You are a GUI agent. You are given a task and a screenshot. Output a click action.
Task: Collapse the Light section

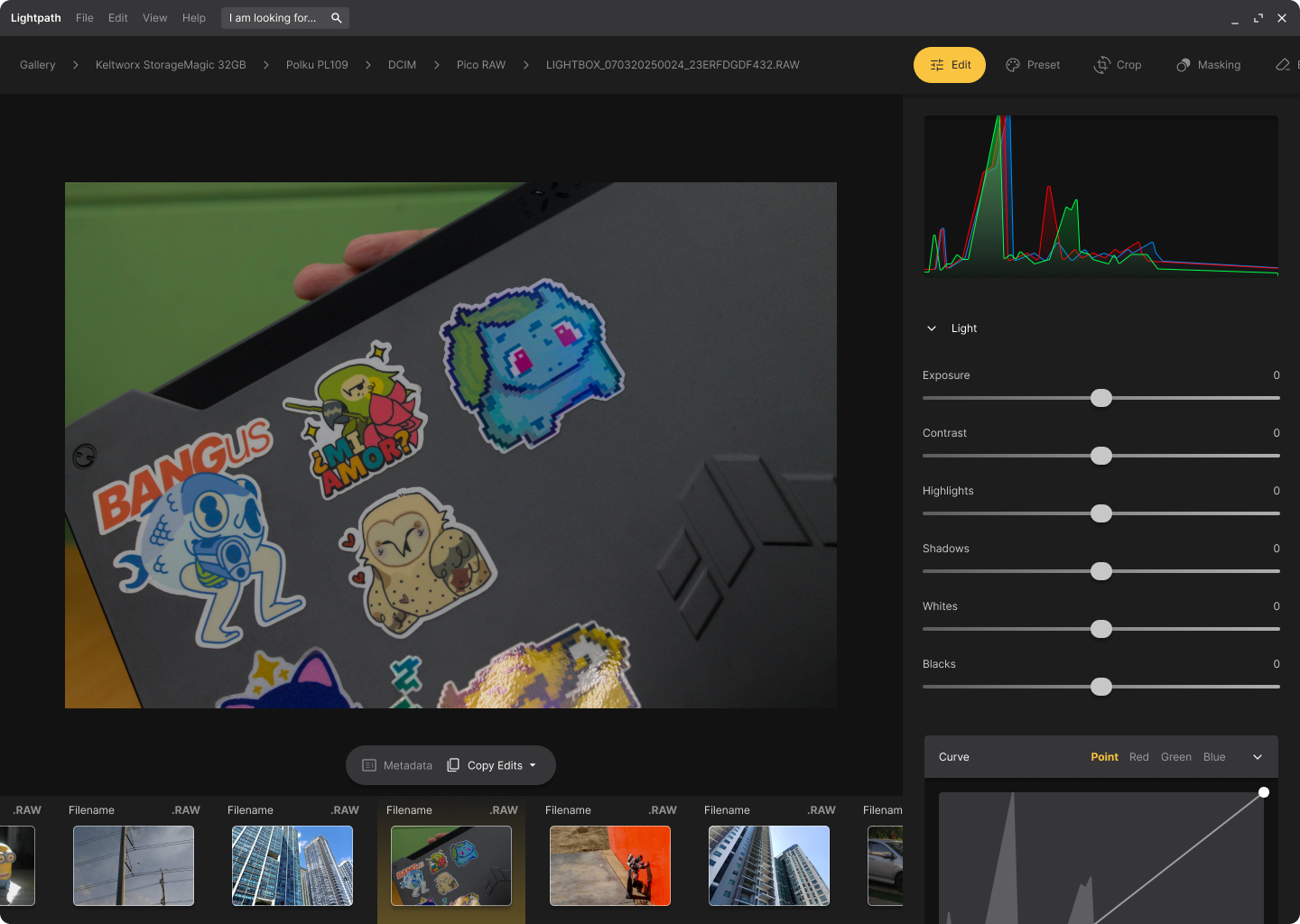pyautogui.click(x=932, y=328)
